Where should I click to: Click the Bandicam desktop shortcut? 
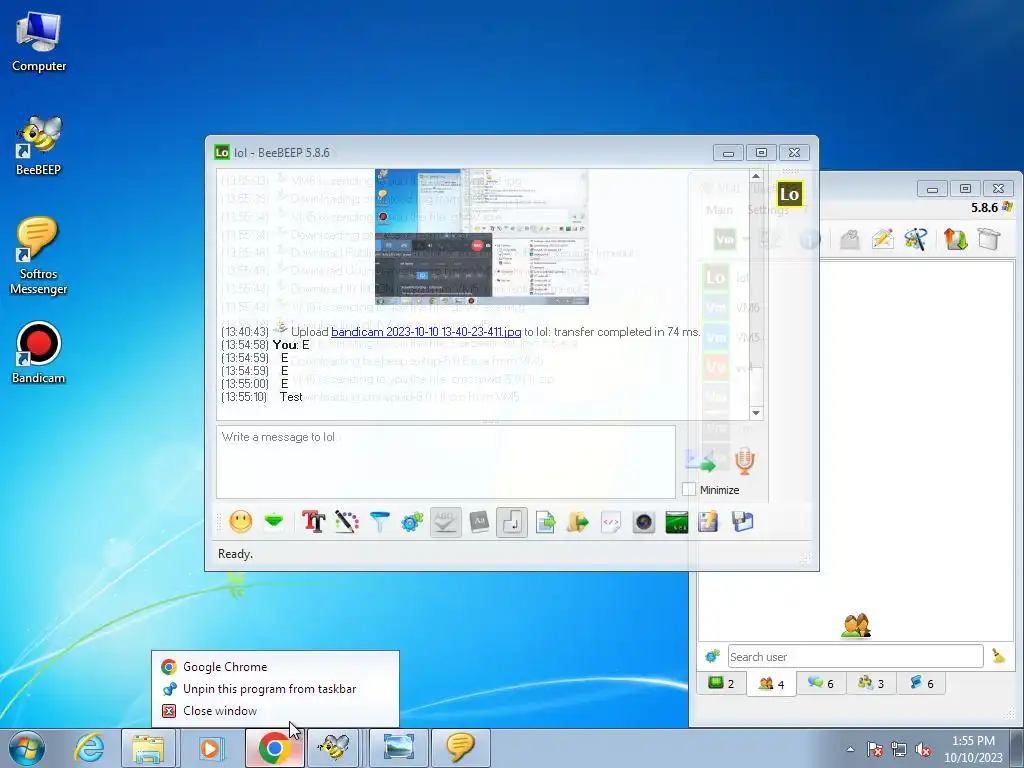[39, 353]
